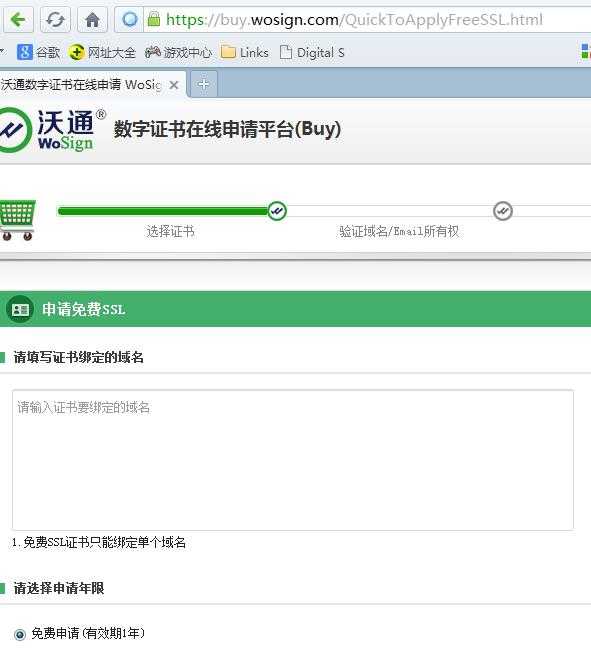Click the 数字证书在线申请平台(Buy) title
This screenshot has height=649, width=591.
[x=227, y=129]
